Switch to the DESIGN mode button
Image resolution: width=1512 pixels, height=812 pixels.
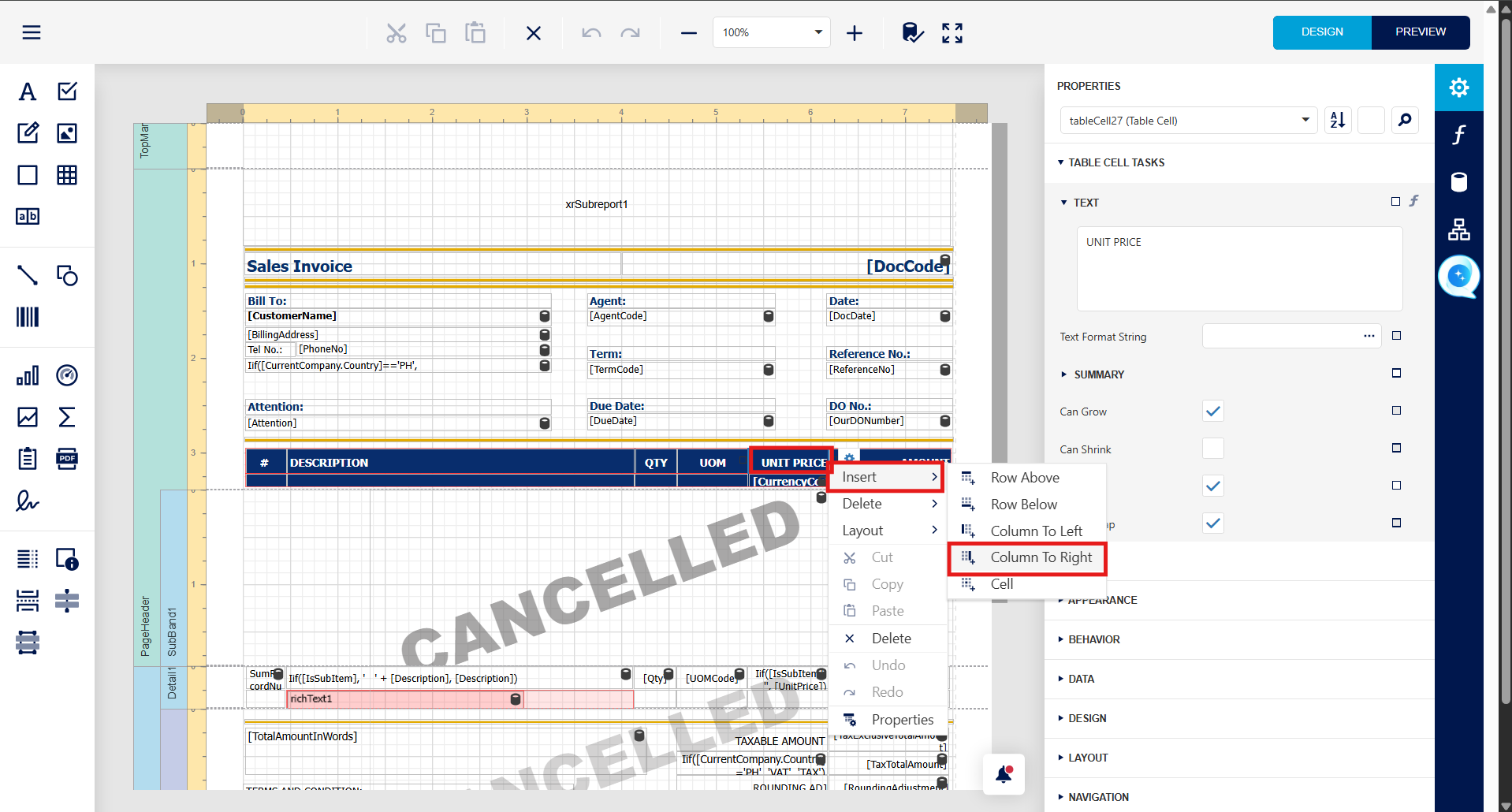click(1322, 32)
